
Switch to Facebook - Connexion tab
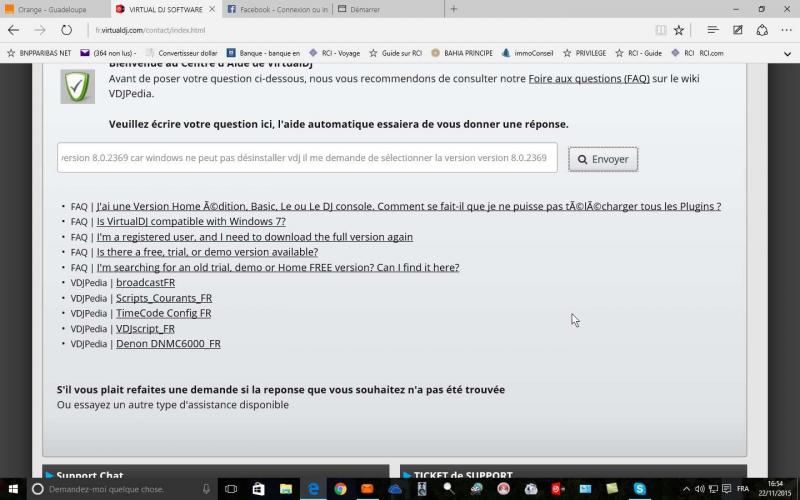[277, 9]
